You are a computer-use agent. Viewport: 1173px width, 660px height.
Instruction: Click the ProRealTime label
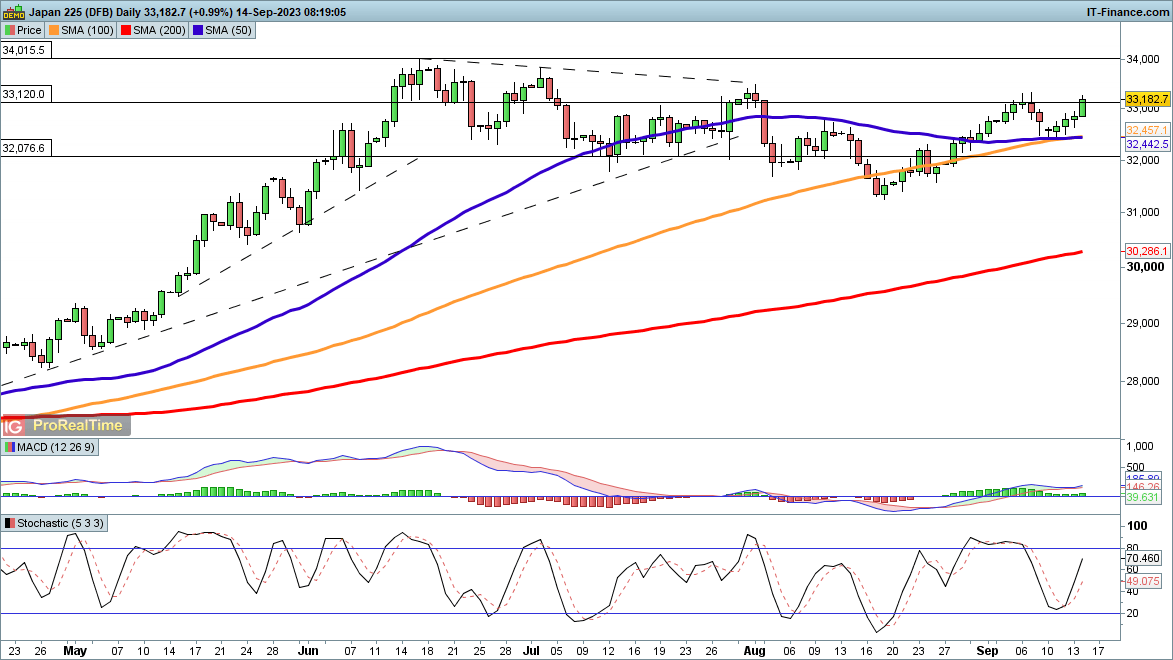point(78,426)
